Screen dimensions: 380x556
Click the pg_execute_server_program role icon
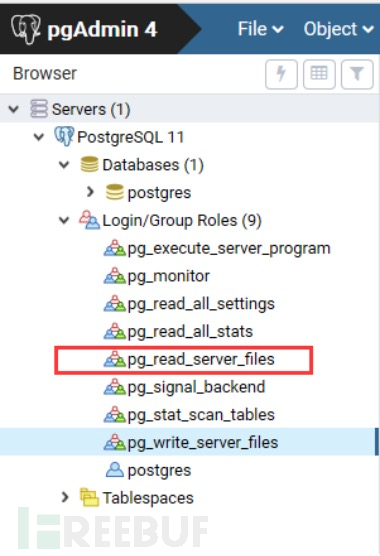pos(114,248)
